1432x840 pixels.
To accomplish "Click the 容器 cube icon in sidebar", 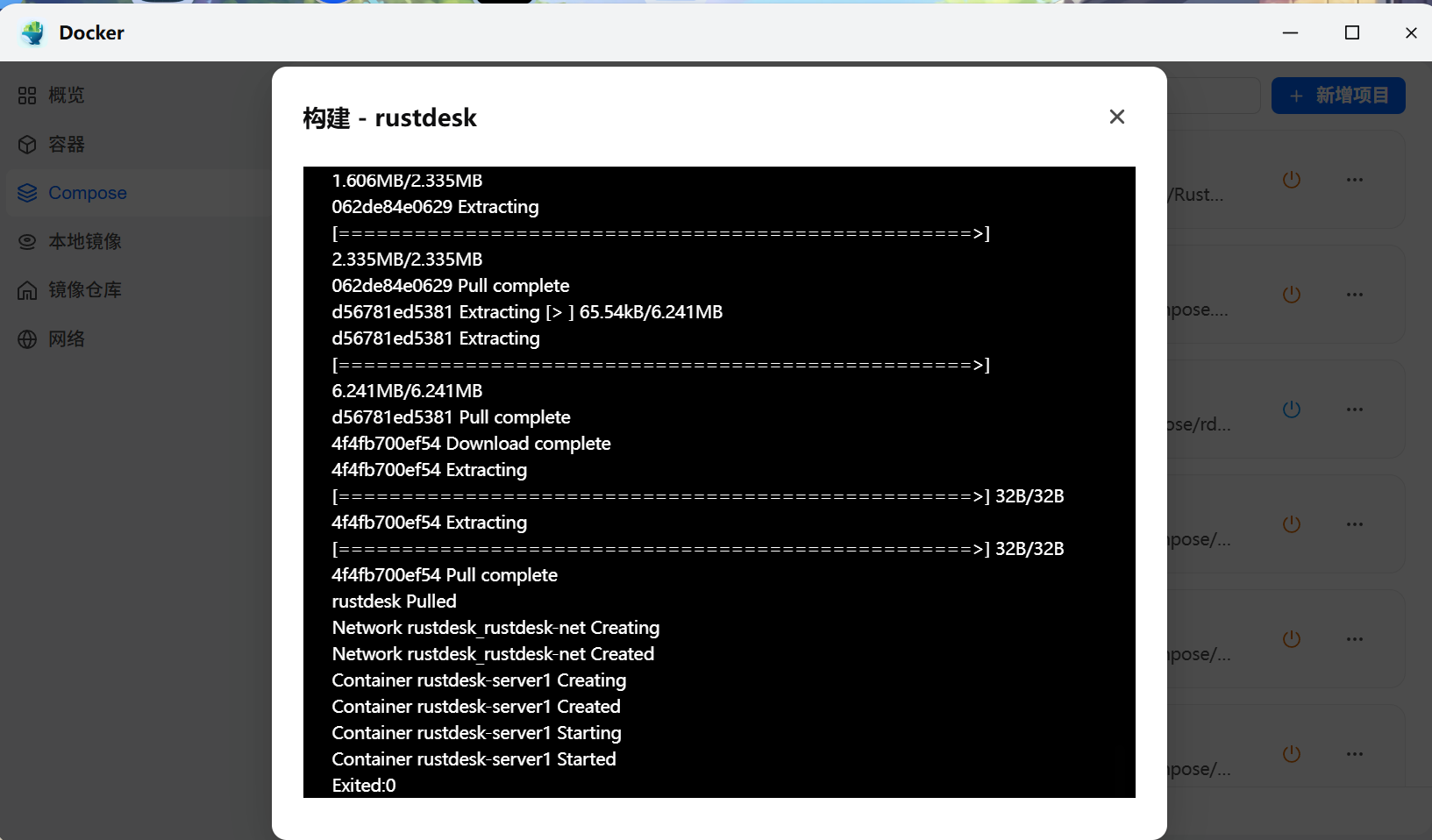I will (27, 145).
